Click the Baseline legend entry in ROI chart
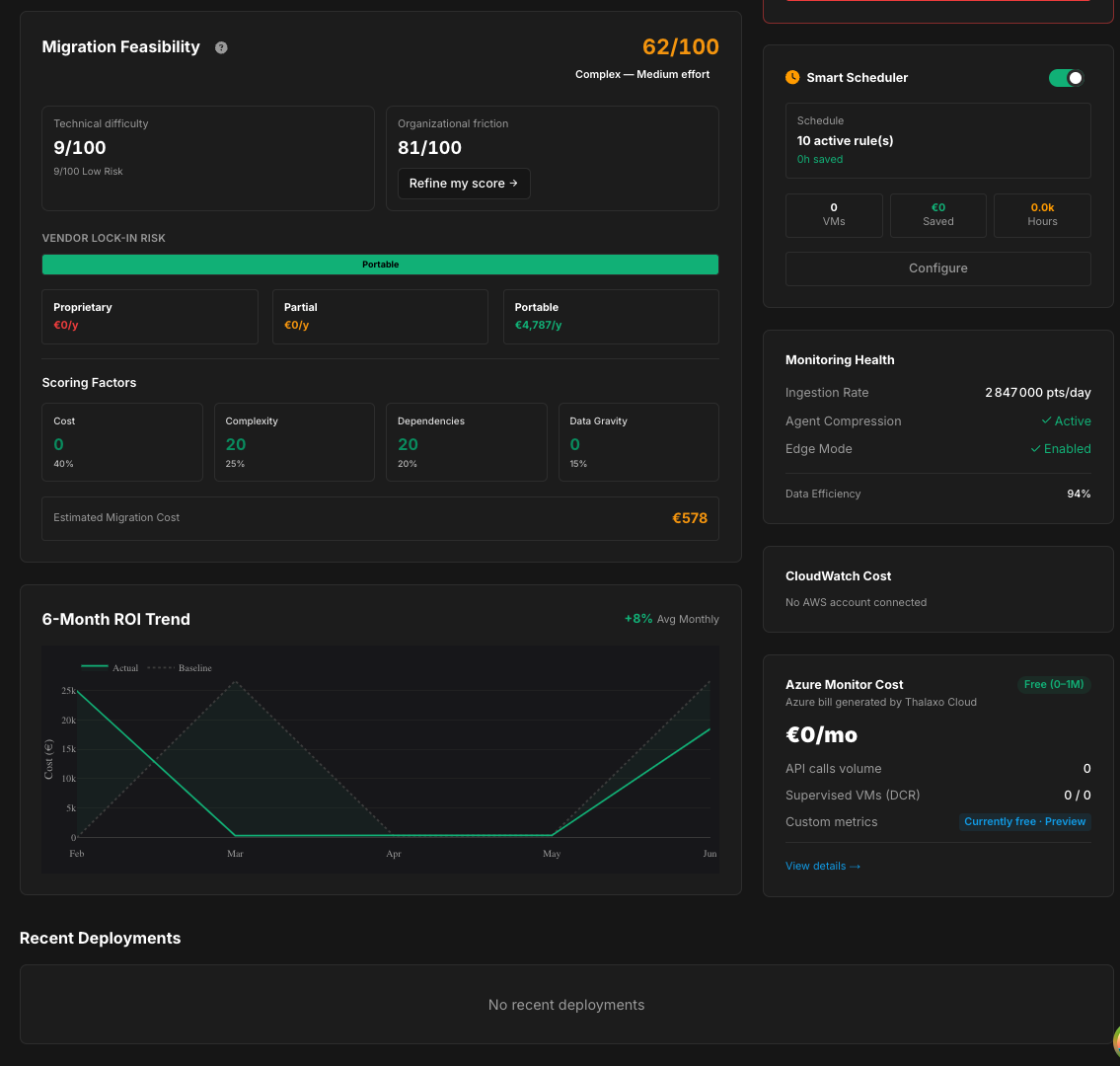This screenshot has height=1066, width=1120. click(180, 667)
